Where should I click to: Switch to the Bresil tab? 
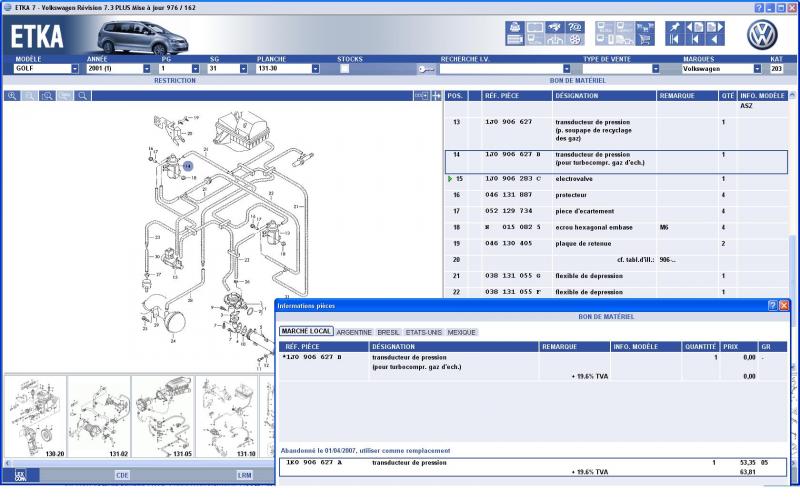[x=388, y=332]
